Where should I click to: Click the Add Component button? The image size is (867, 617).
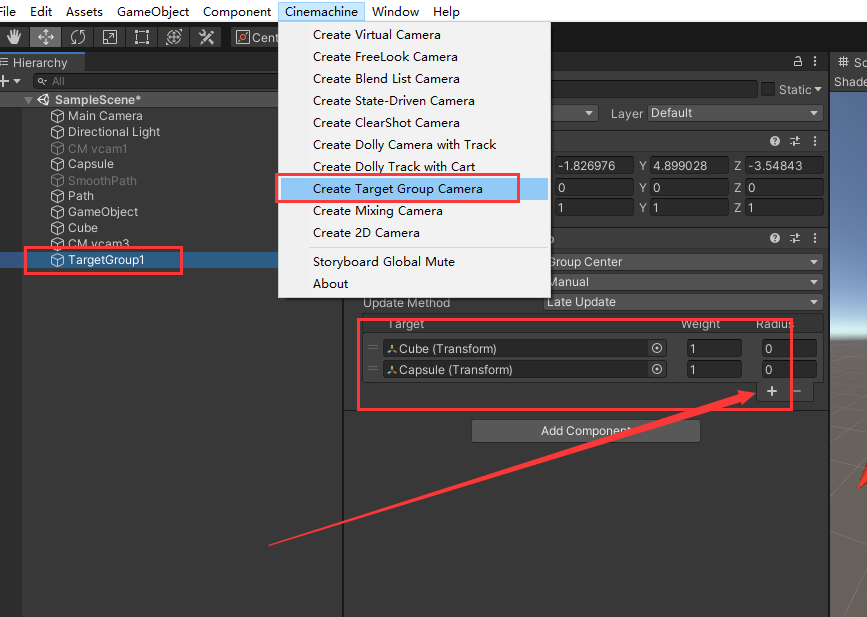pos(586,431)
